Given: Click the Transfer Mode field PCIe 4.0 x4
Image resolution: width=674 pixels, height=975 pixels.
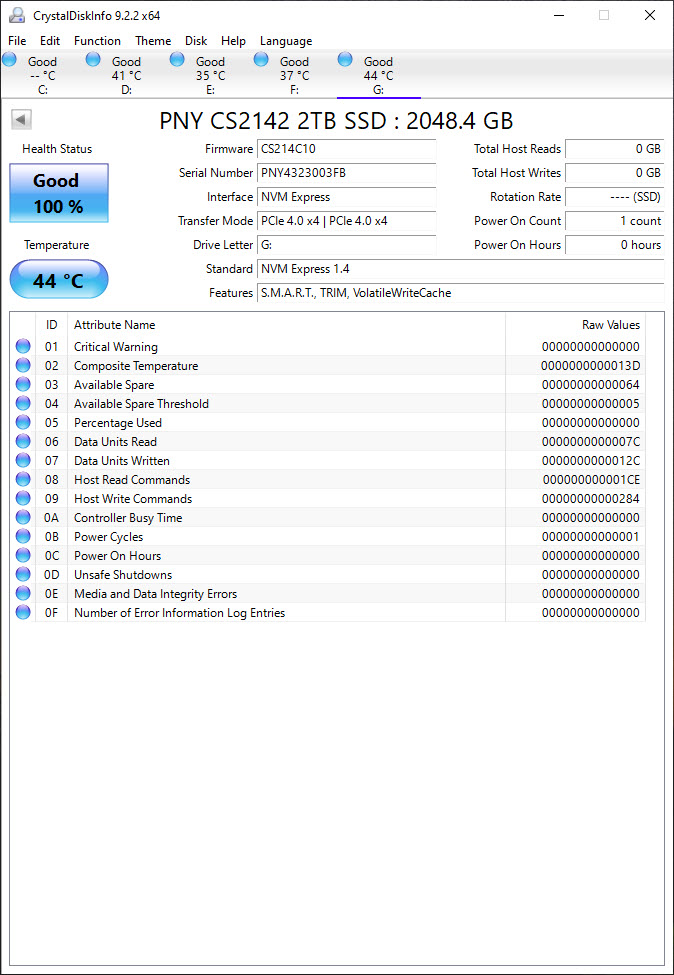Looking at the screenshot, I should coord(346,221).
